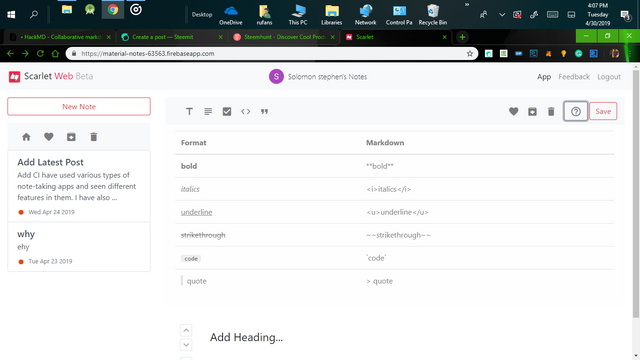This screenshot has width=640, height=360.
Task: Show favorite notes in sidebar
Action: pos(49,137)
